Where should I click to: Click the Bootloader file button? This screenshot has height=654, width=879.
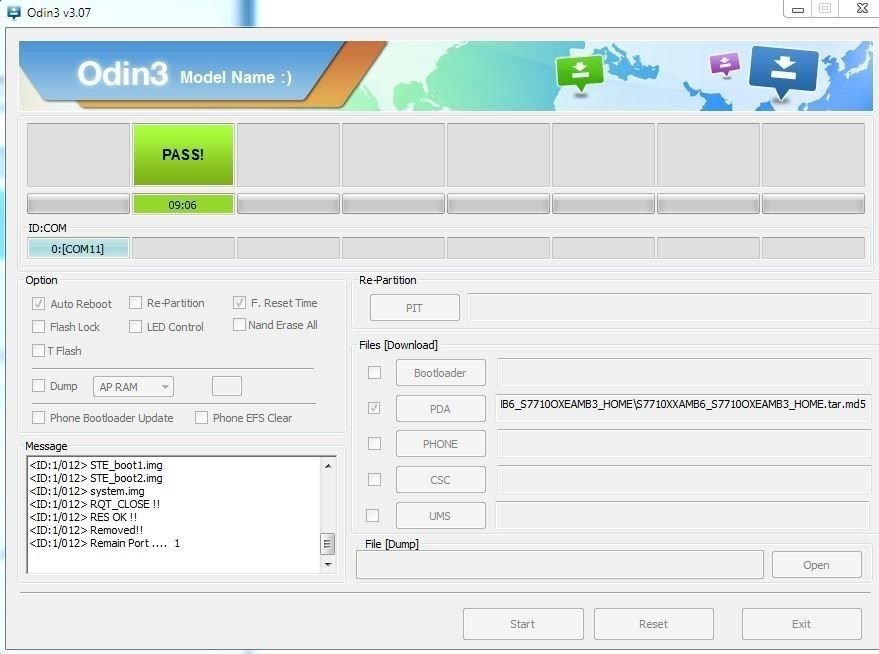point(440,373)
